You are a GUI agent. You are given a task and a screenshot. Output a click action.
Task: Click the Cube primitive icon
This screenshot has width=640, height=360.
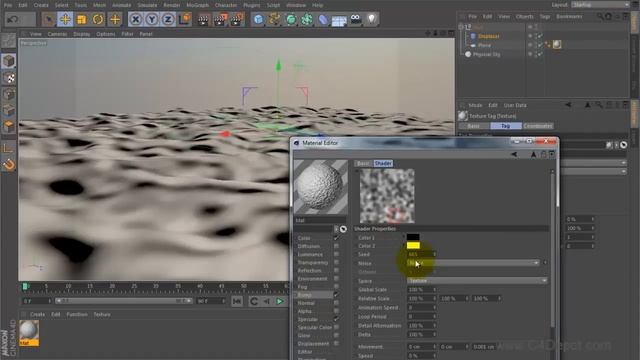[x=258, y=19]
